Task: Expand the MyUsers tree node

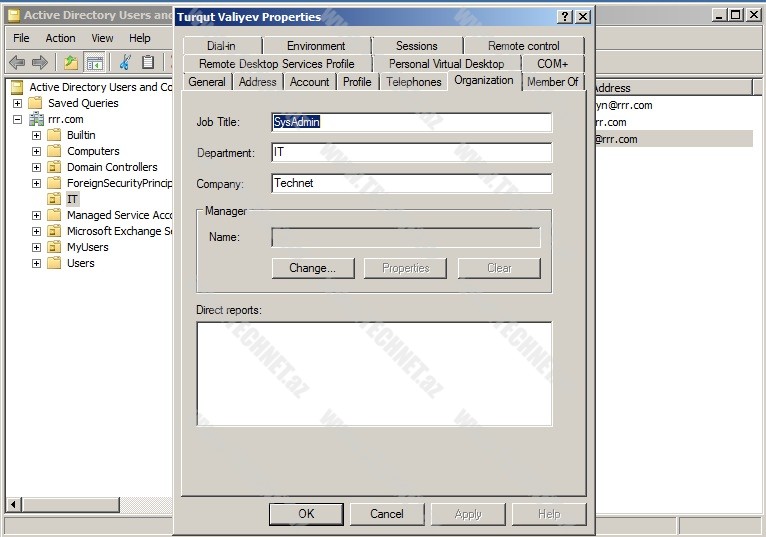Action: [36, 247]
